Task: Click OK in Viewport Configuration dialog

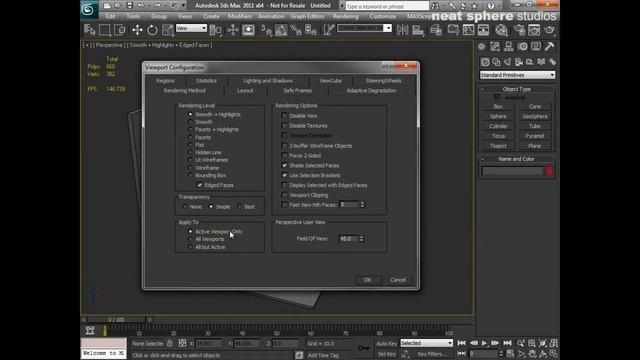Action: [367, 280]
